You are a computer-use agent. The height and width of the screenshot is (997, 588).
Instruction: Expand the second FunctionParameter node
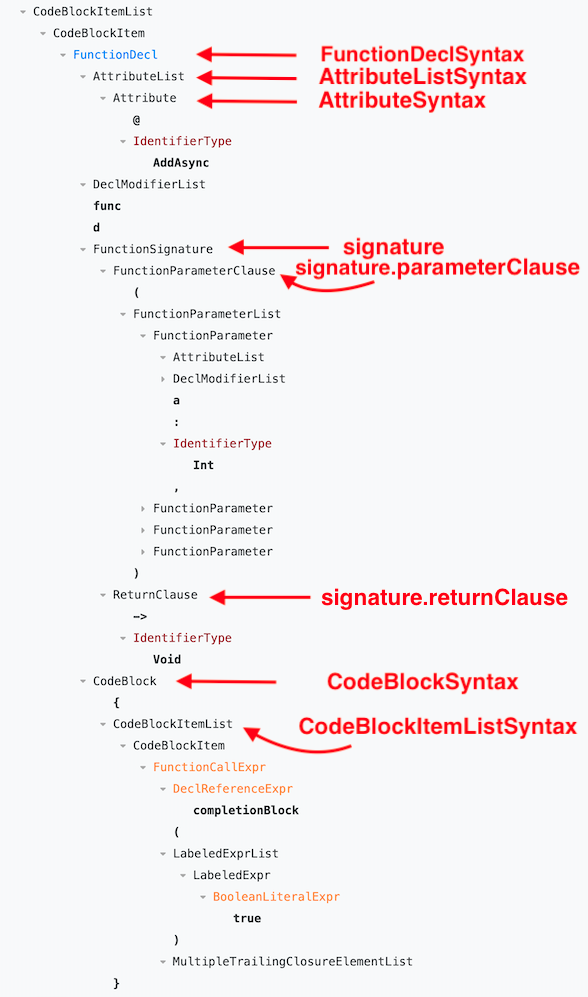click(142, 508)
